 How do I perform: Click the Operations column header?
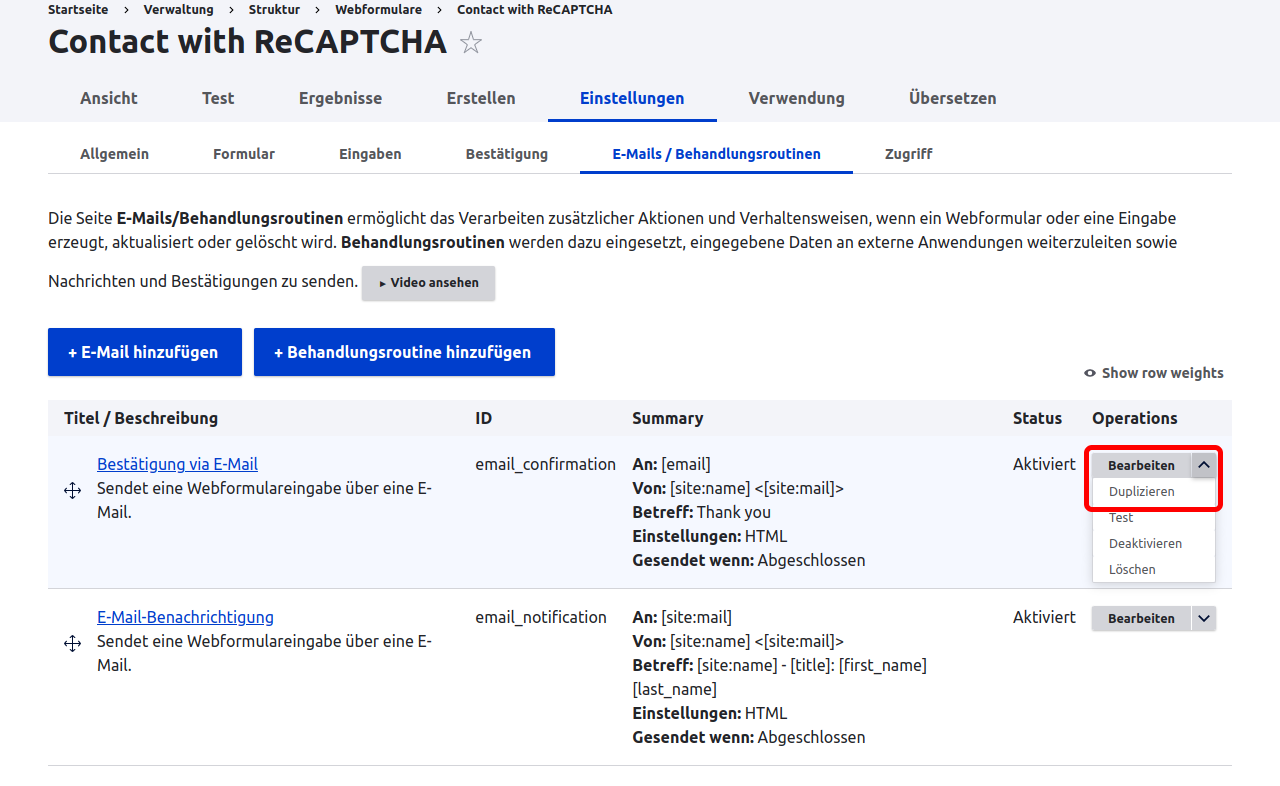point(1135,418)
